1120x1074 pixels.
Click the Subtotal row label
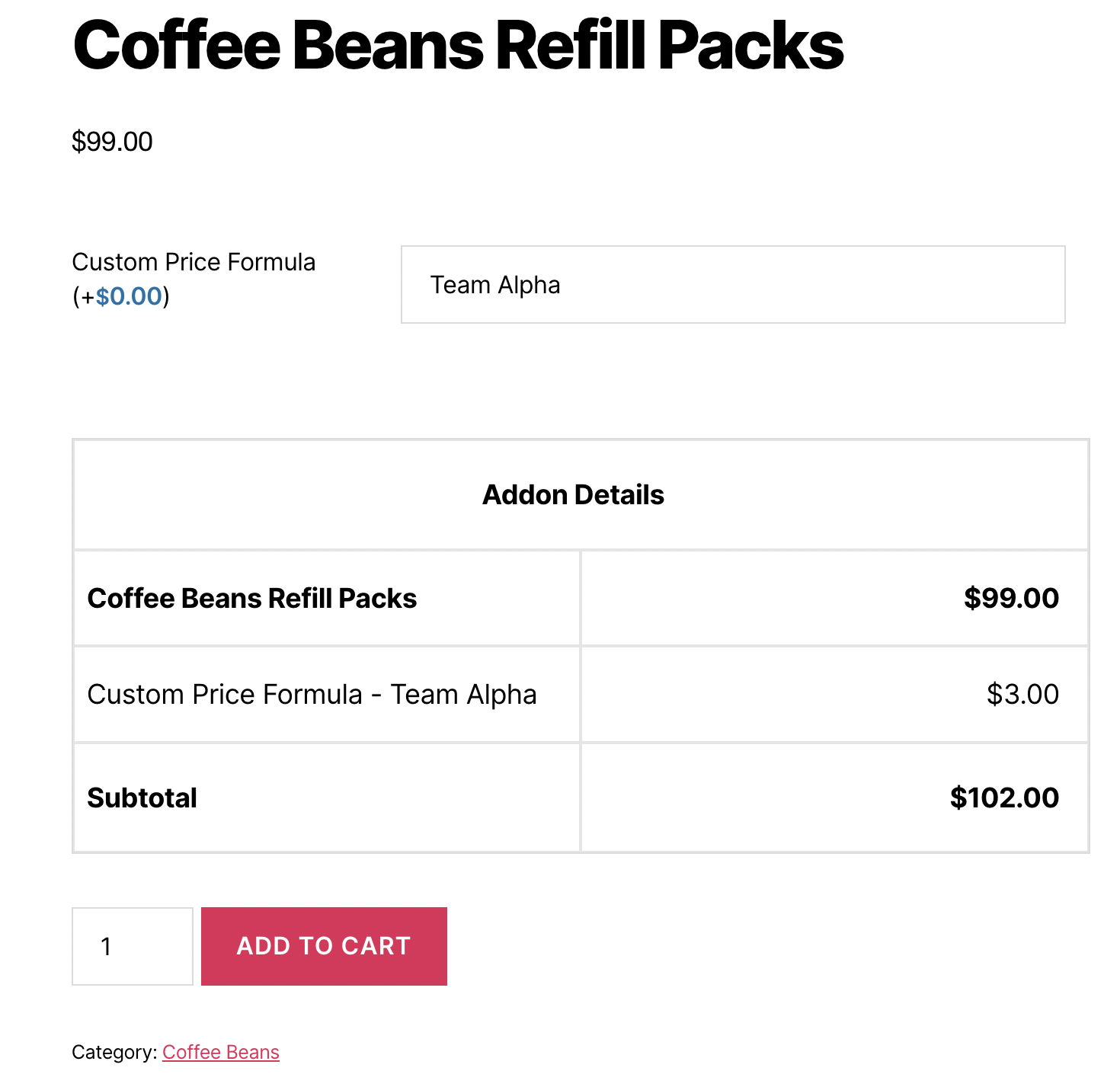pos(142,798)
